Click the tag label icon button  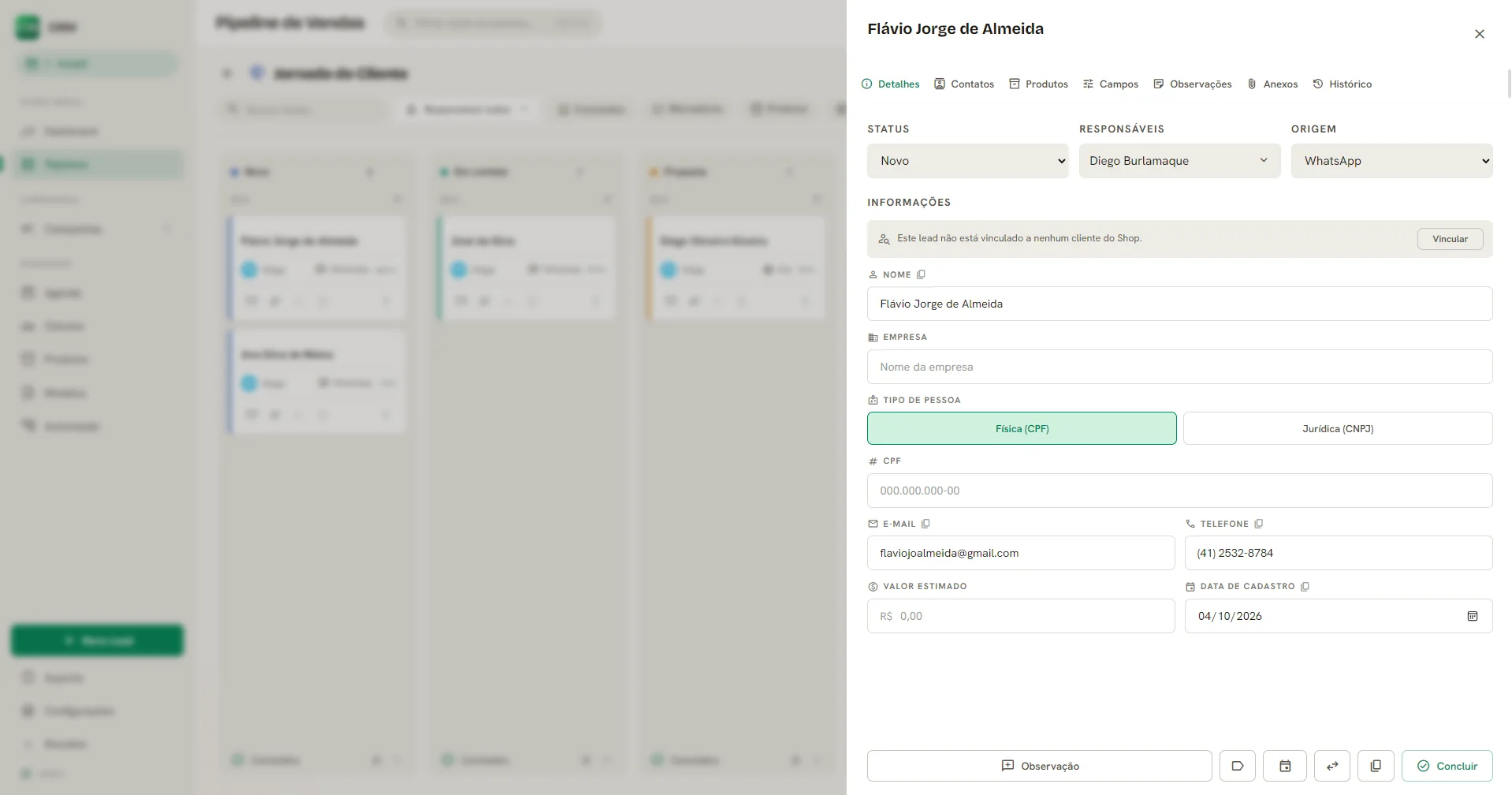coord(1238,766)
